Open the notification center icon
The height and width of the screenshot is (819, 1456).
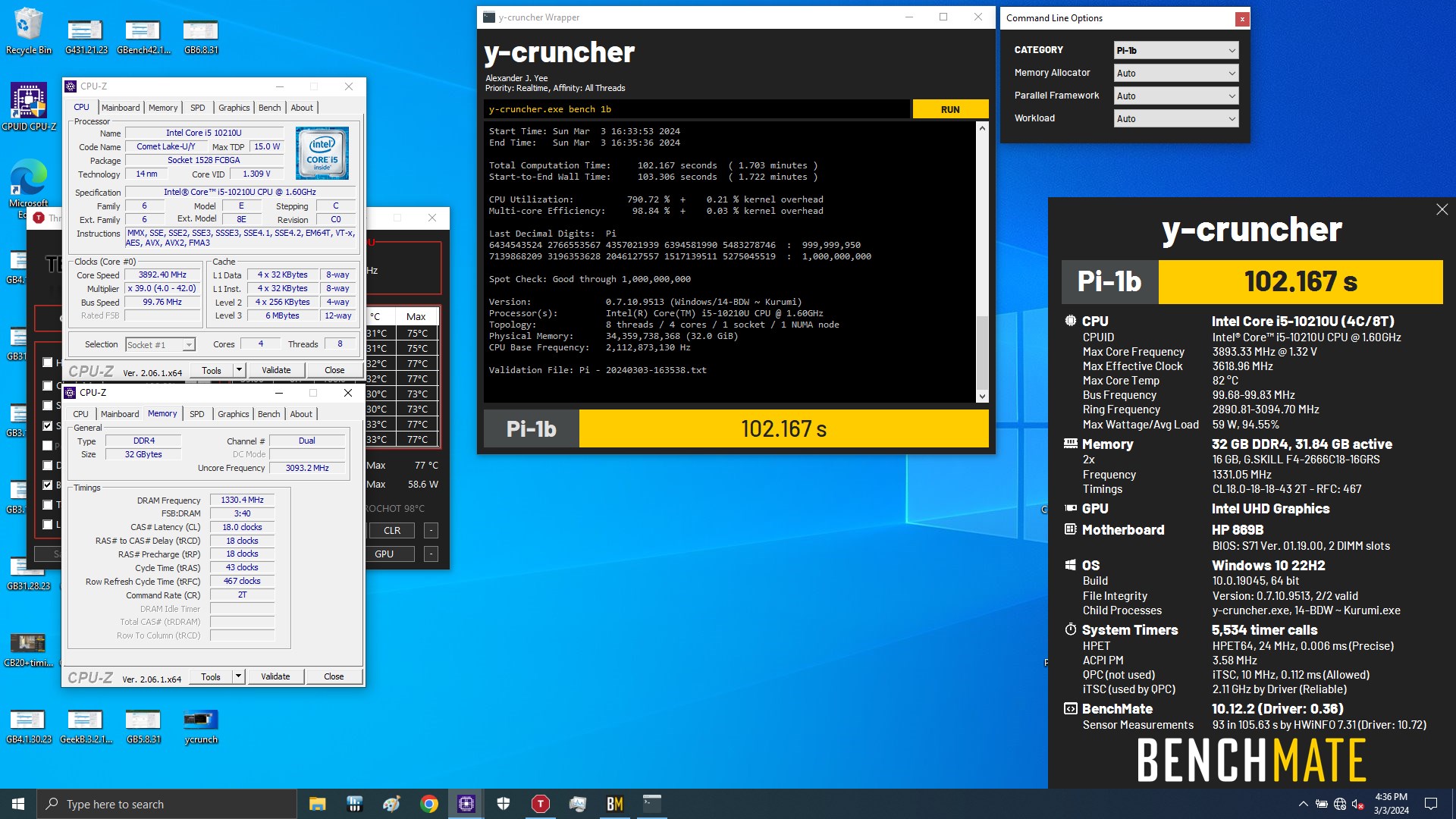[1431, 804]
